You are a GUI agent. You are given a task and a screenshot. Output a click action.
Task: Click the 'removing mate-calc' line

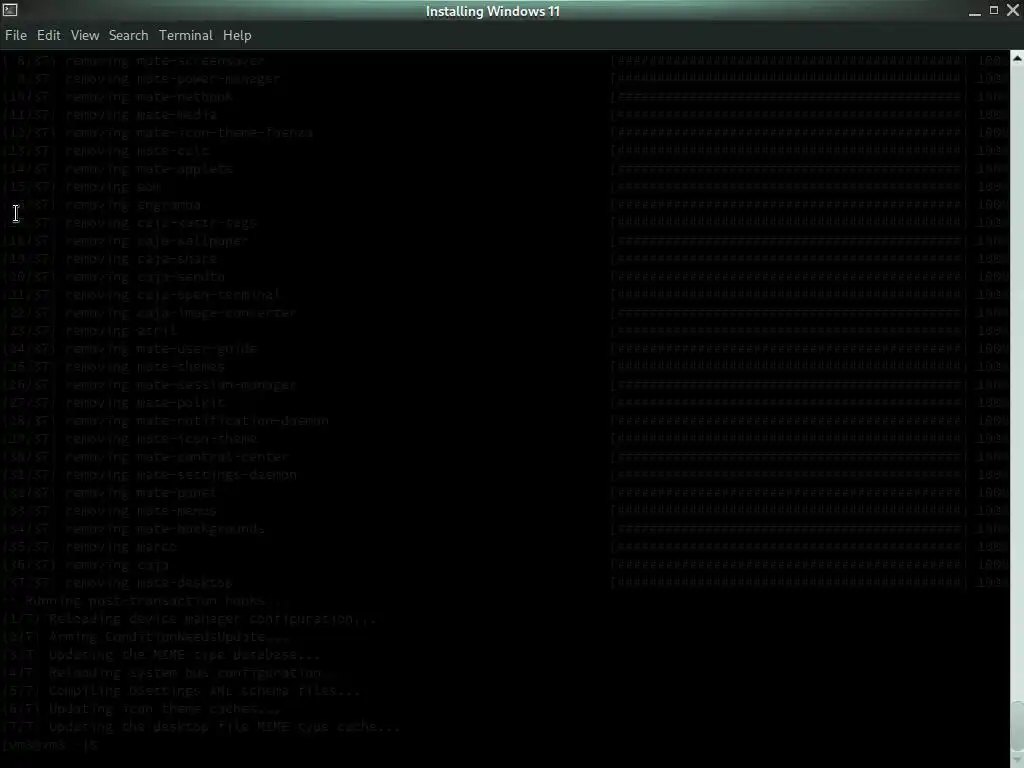tap(106, 151)
